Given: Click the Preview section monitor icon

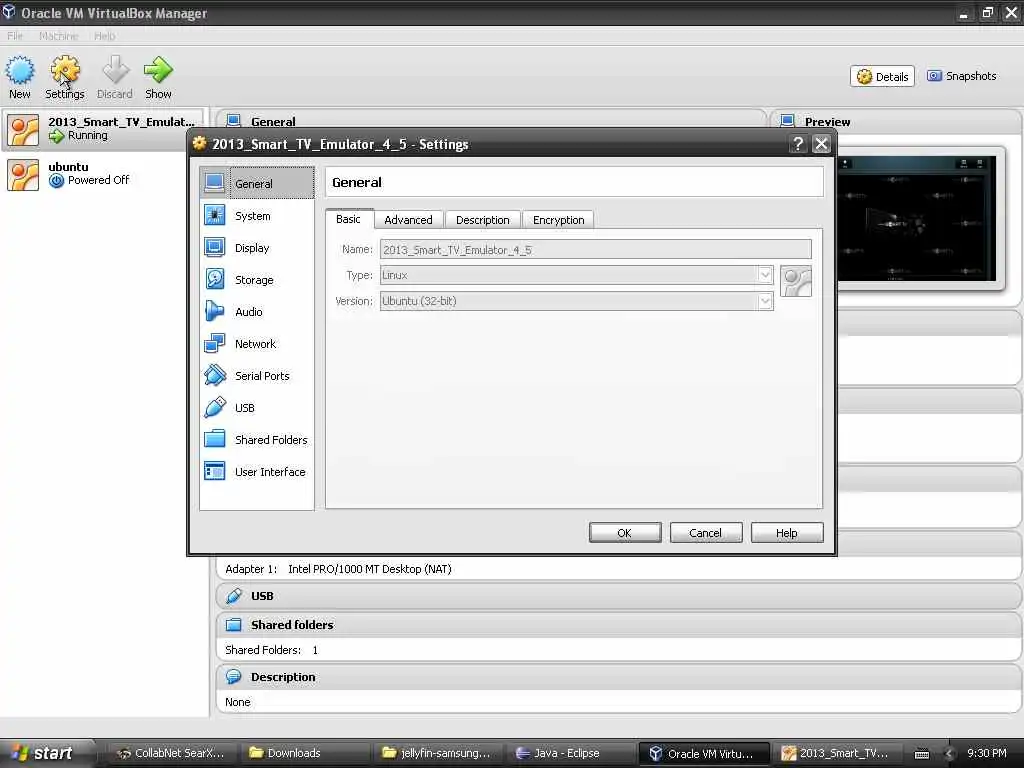Looking at the screenshot, I should point(788,121).
